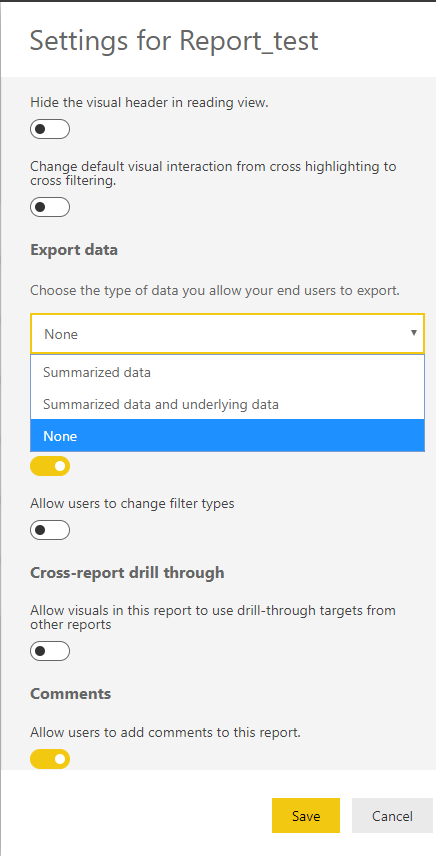Click 'Allow users to add comments' label
Image resolution: width=436 pixels, height=856 pixels.
point(165,732)
